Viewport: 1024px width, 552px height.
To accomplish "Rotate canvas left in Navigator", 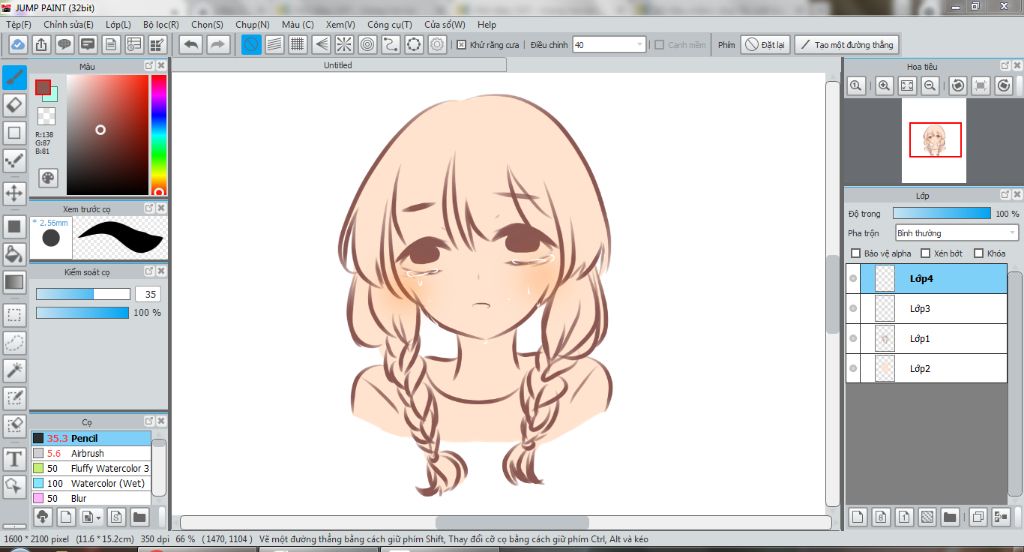I will tap(957, 86).
